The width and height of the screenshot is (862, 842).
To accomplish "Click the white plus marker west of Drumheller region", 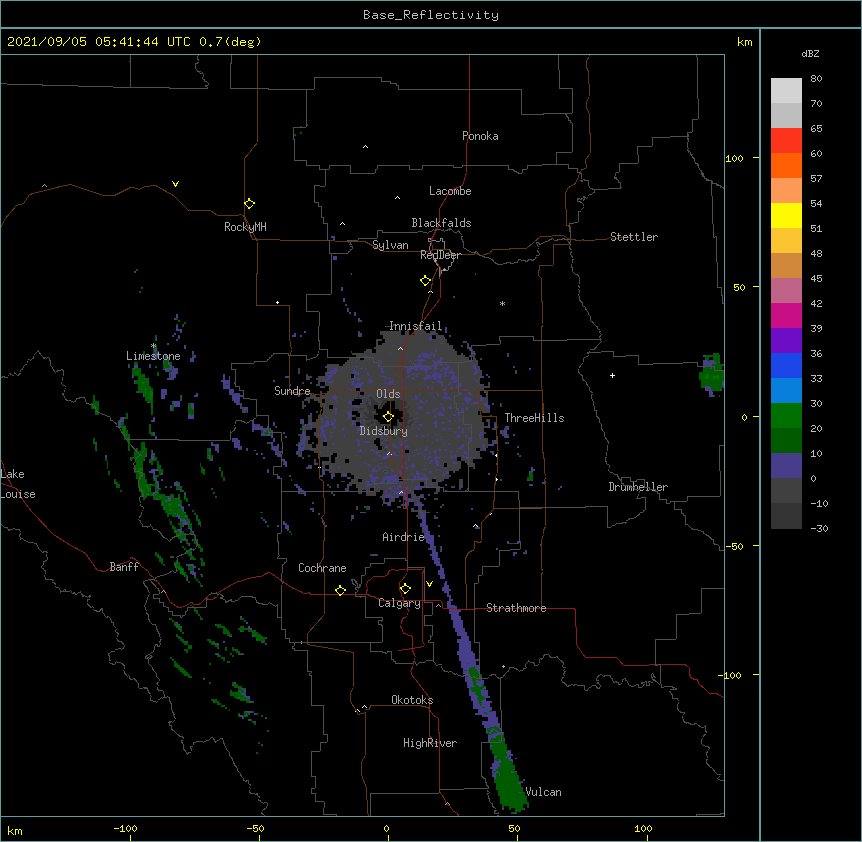I will pos(612,375).
